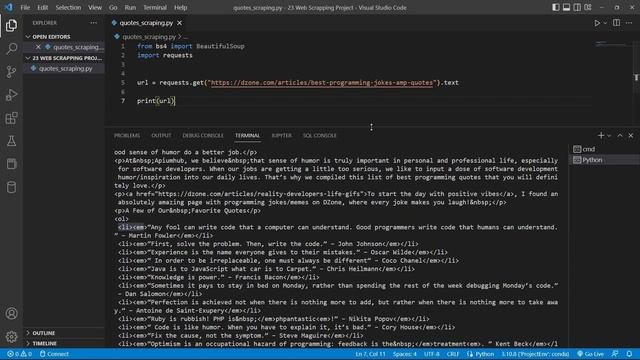Image resolution: width=640 pixels, height=360 pixels.
Task: Open the database icon in activity bar
Action: click(11, 187)
